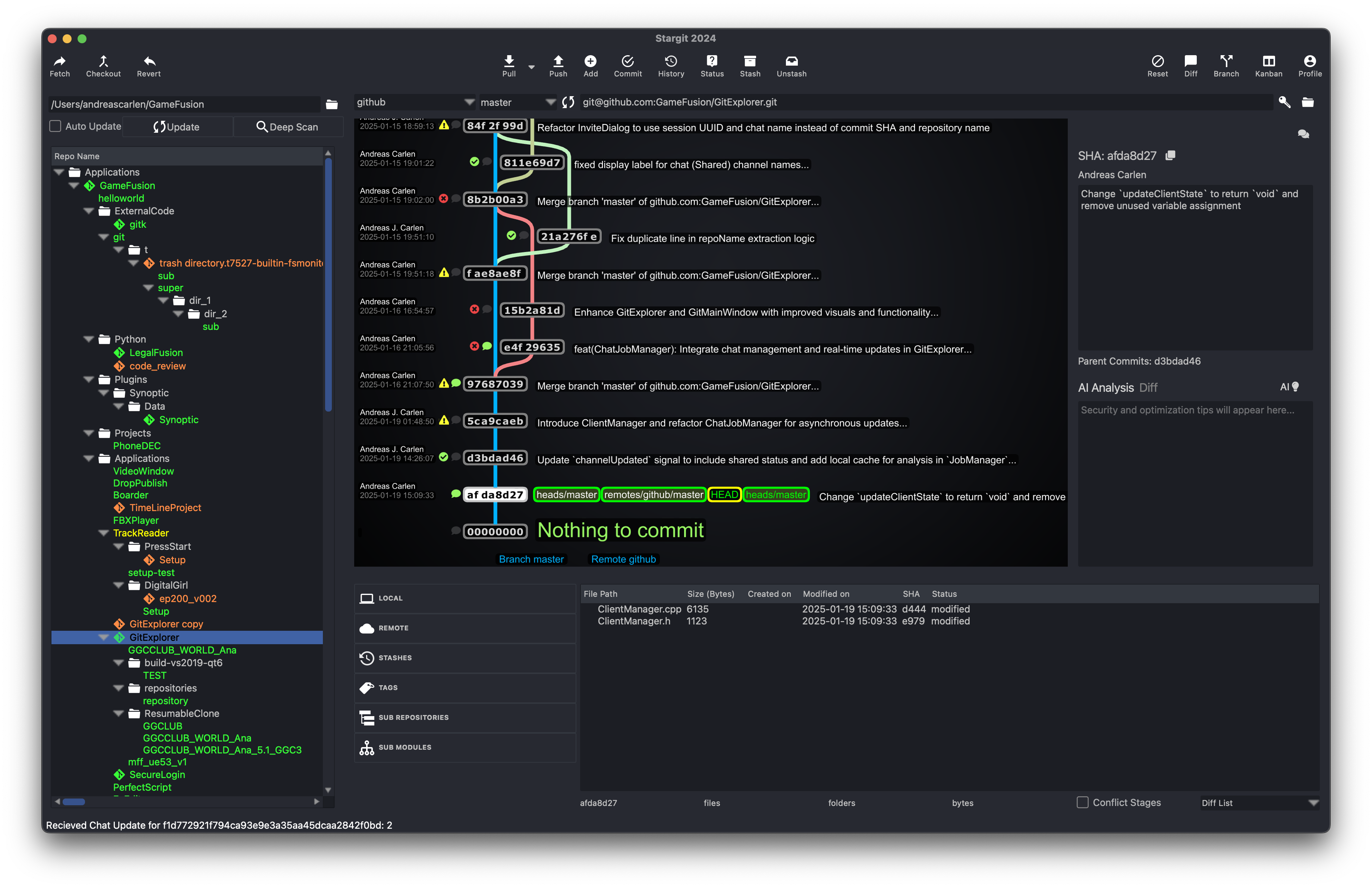
Task: Open the STASHES section
Action: [x=396, y=658]
